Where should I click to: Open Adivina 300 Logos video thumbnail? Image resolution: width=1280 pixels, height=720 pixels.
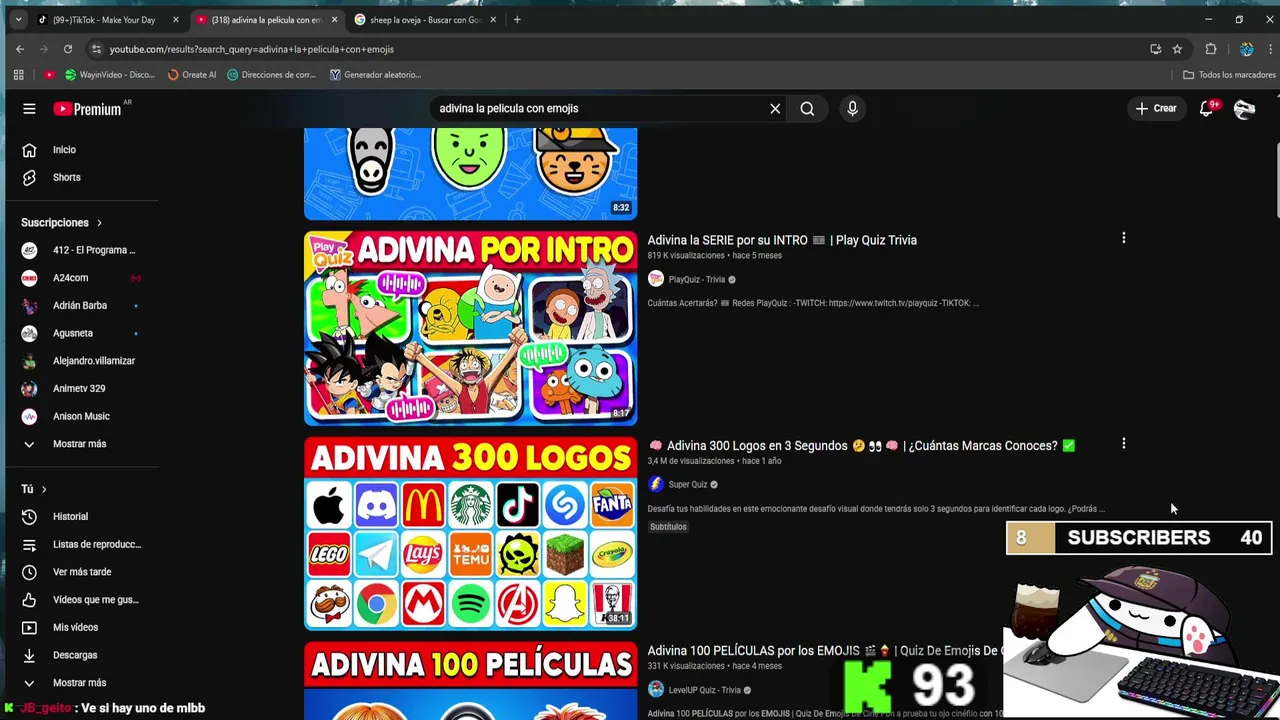coord(470,533)
